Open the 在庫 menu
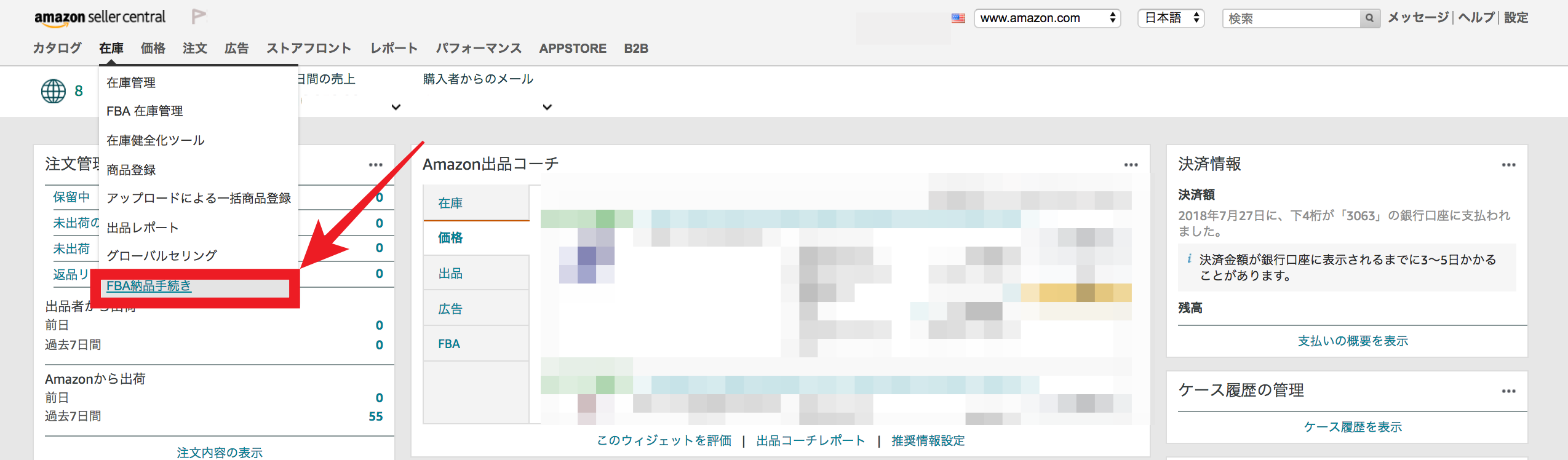 point(111,48)
